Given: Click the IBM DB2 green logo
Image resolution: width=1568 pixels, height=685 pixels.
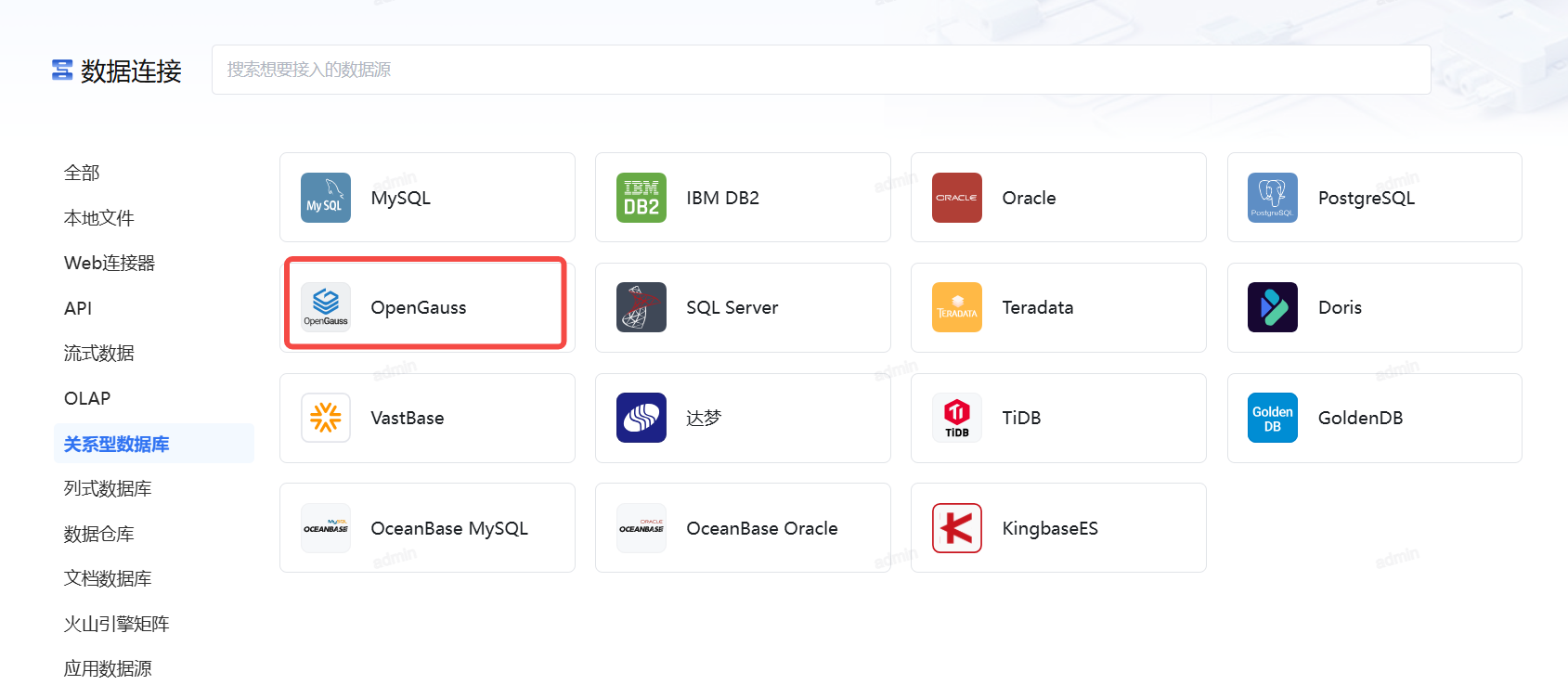Looking at the screenshot, I should click(x=641, y=198).
